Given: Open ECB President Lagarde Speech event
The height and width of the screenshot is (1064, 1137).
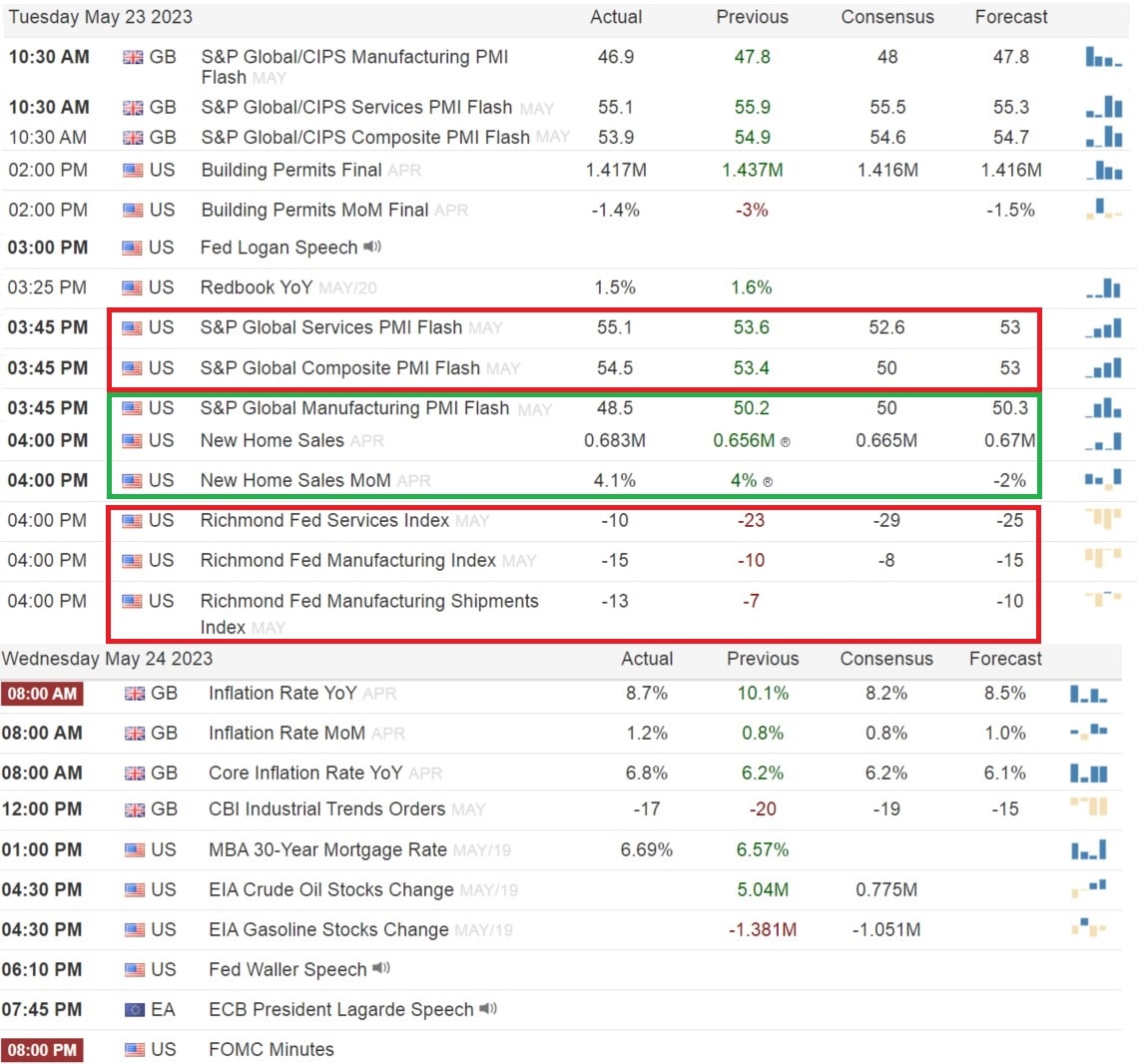Looking at the screenshot, I should [x=340, y=1010].
